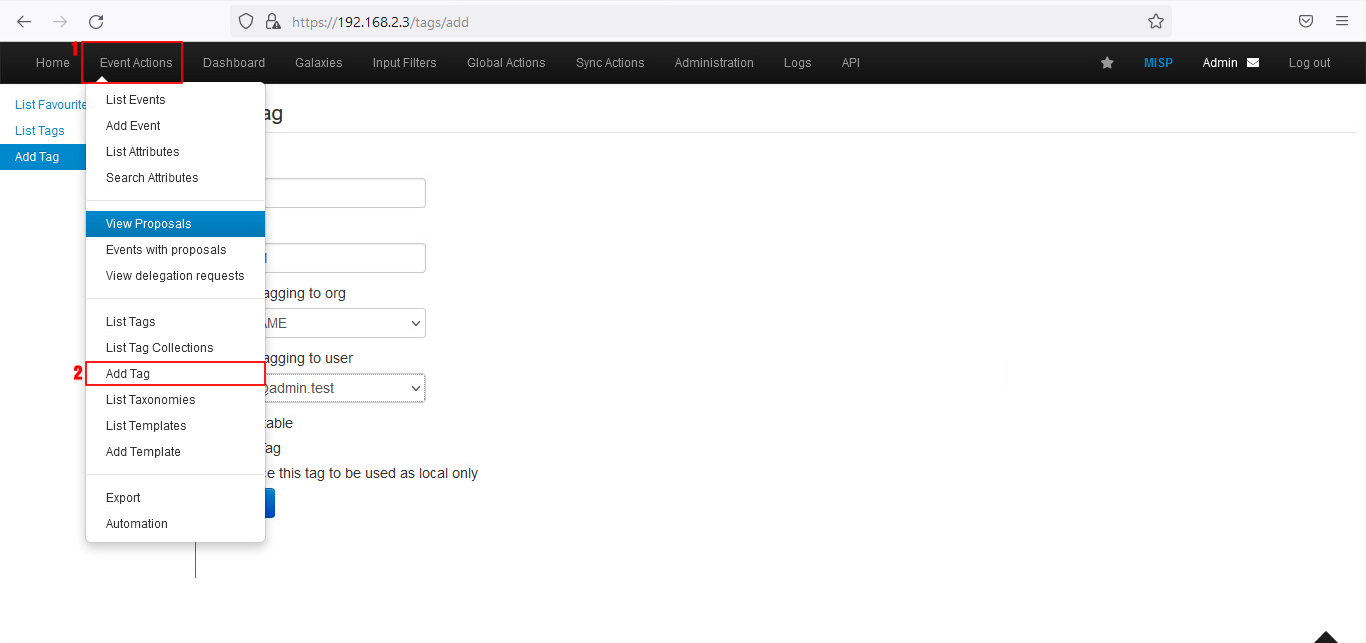Screen dimensions: 1366x643
Task: Open the envelope icon next to Admin
Action: click(x=1253, y=63)
